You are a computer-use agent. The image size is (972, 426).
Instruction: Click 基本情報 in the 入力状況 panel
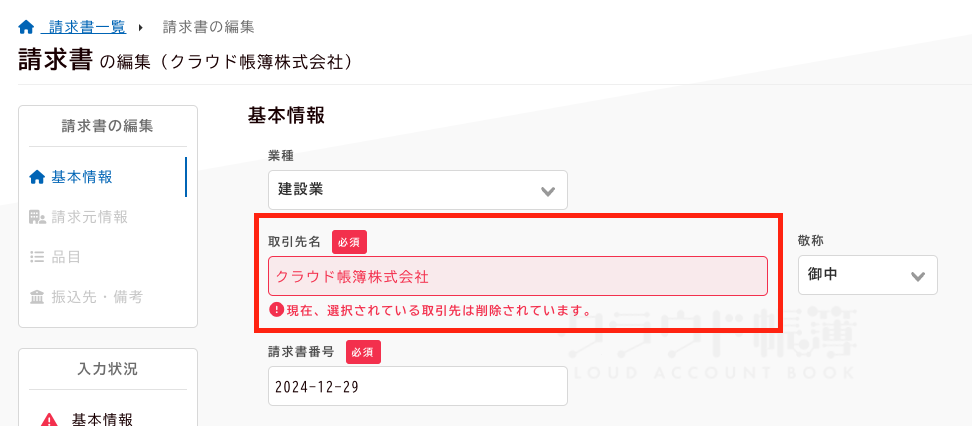(x=102, y=419)
